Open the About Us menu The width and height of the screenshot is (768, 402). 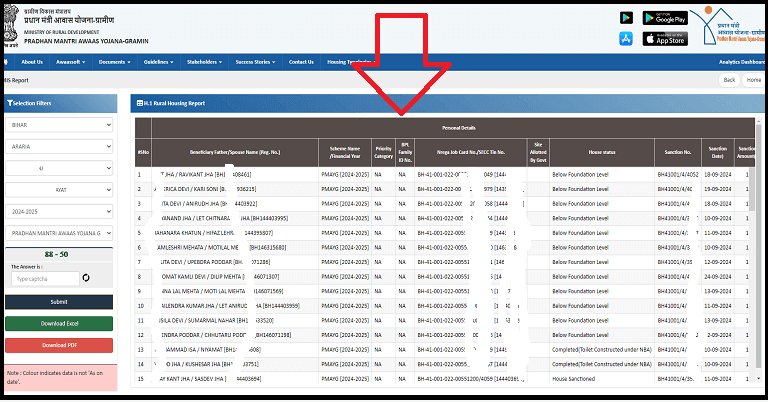point(32,62)
